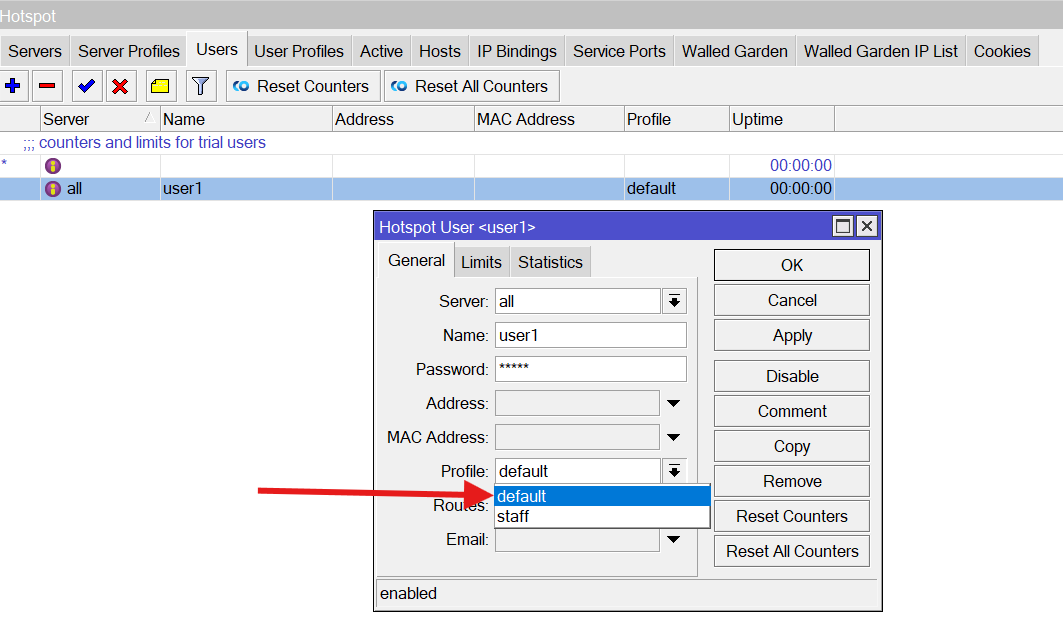Open the User Profiles tab

point(298,51)
